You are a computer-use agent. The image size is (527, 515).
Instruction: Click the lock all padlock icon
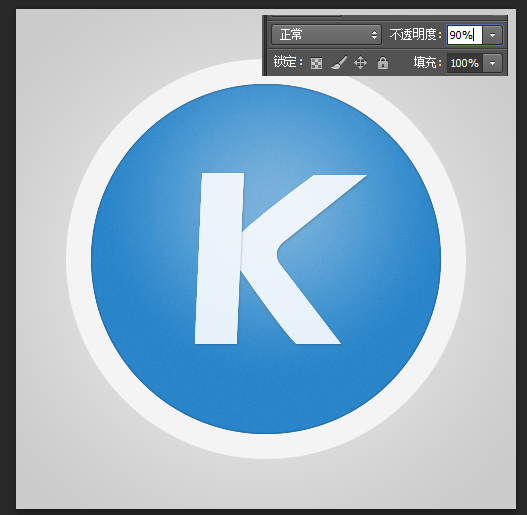tap(383, 63)
